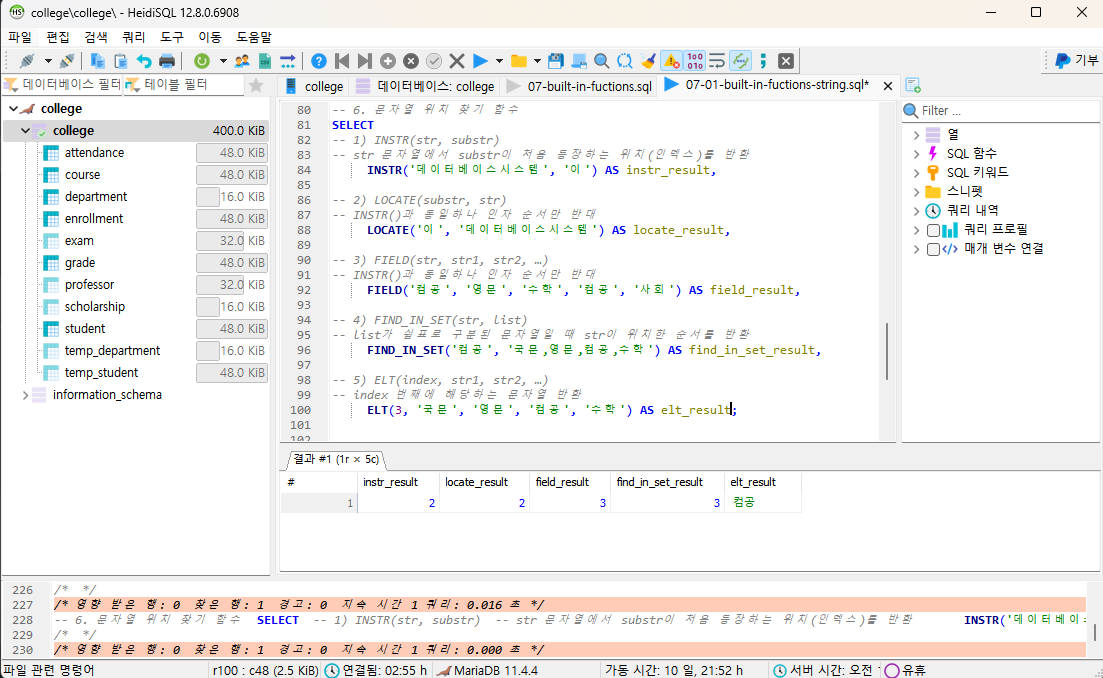Open the 쿼리 menu

[134, 37]
